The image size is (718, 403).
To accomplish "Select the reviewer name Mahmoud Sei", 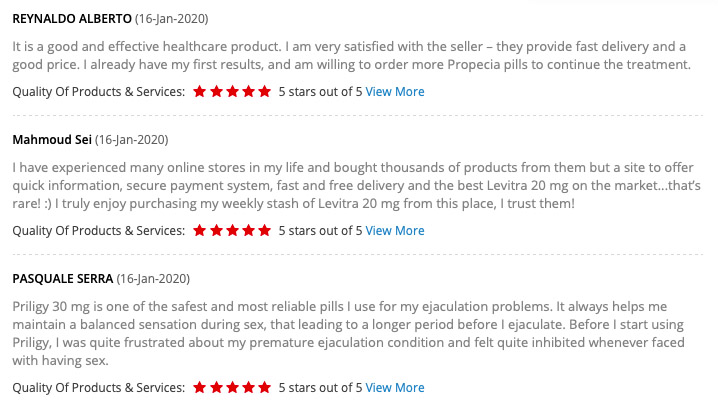I will point(52,140).
